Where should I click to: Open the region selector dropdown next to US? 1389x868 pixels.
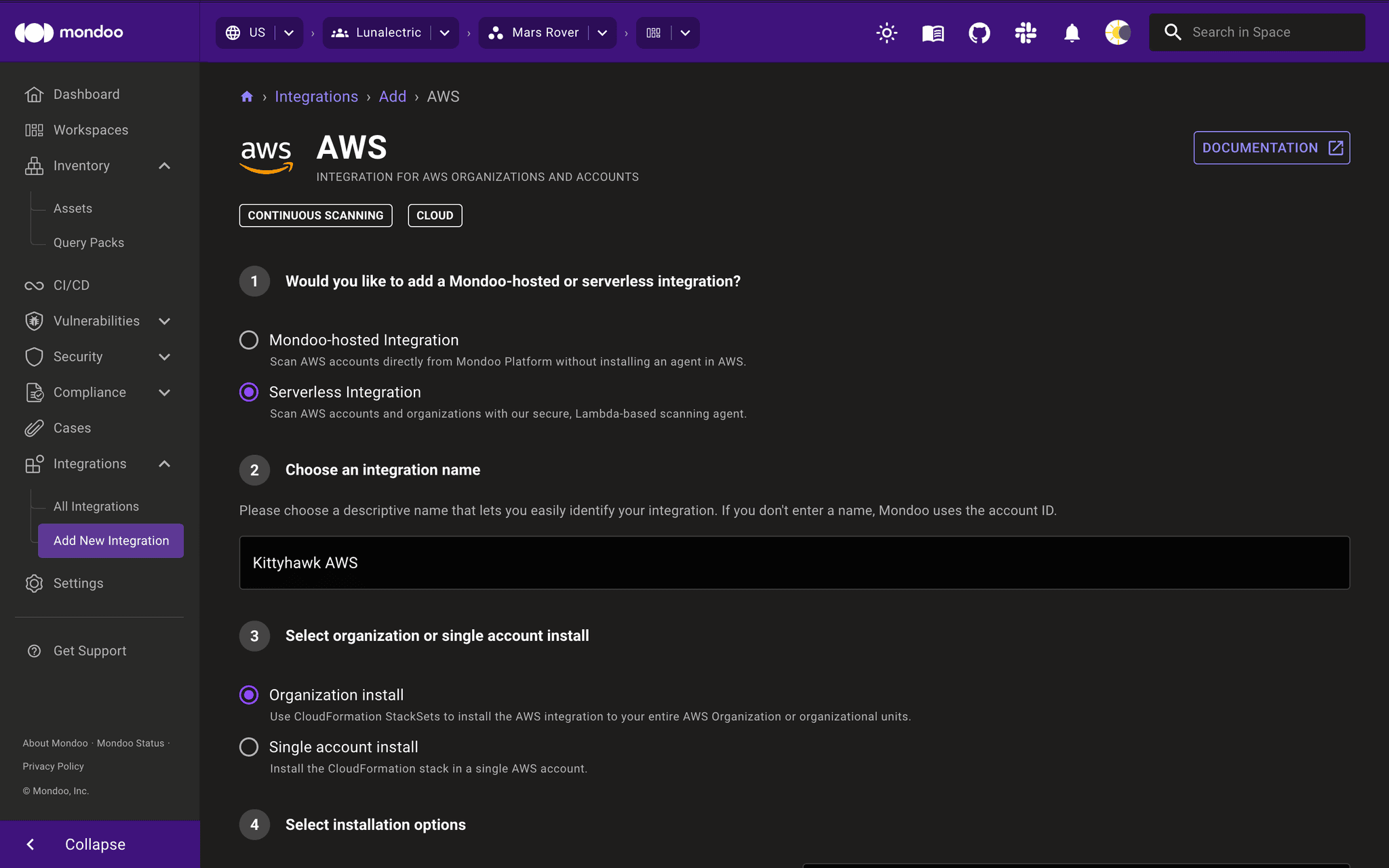click(288, 32)
